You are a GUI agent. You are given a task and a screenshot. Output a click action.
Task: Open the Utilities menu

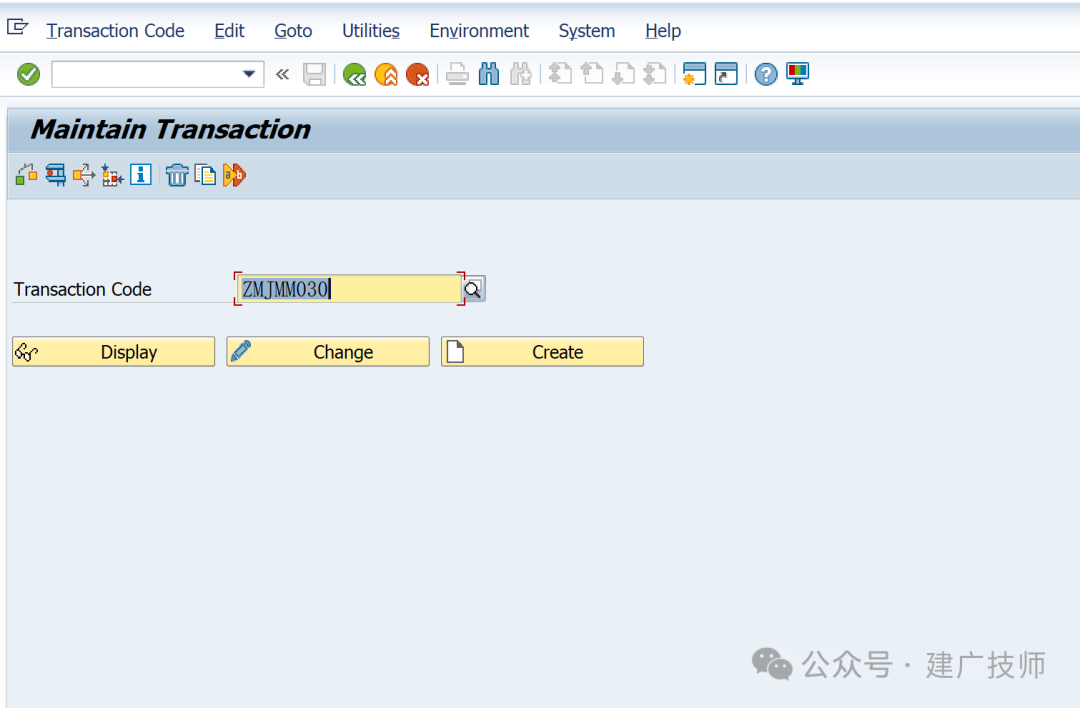371,31
